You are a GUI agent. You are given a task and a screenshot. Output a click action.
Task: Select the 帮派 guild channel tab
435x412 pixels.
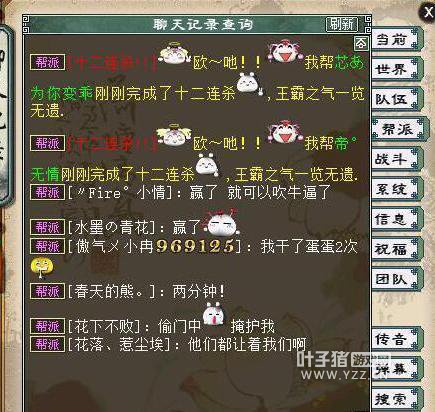pos(398,129)
